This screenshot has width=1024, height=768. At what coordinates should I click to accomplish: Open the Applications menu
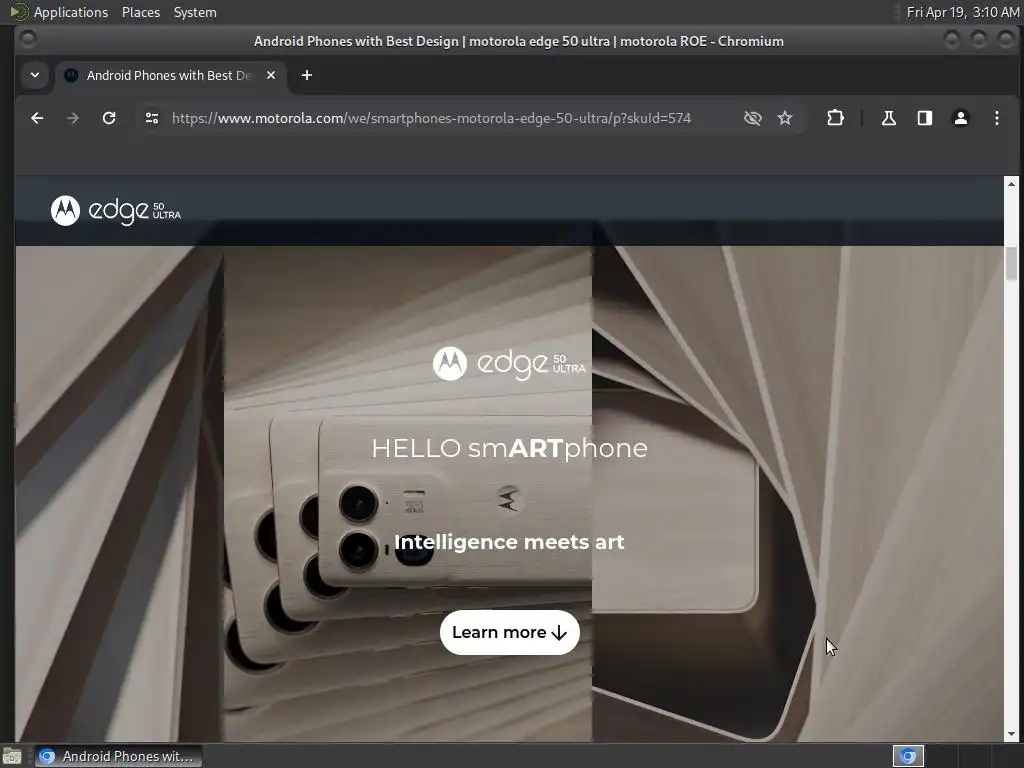tap(71, 12)
